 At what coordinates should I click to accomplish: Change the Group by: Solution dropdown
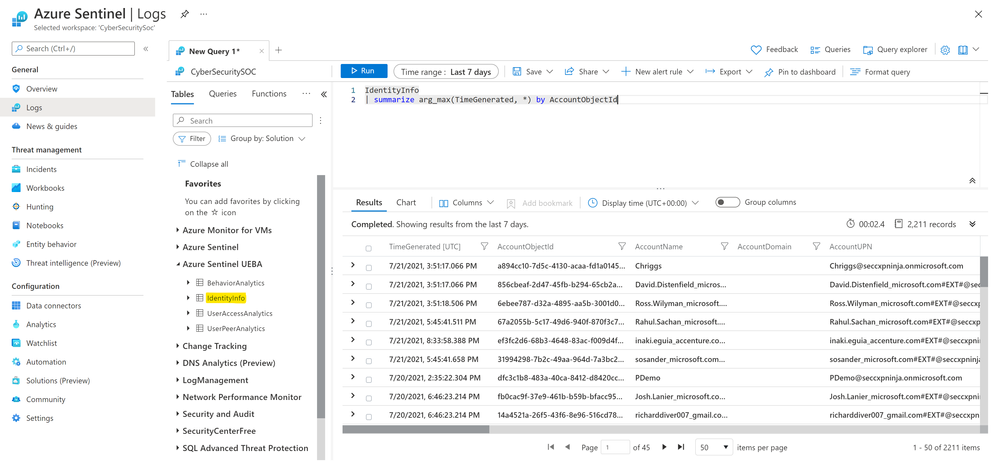point(262,138)
